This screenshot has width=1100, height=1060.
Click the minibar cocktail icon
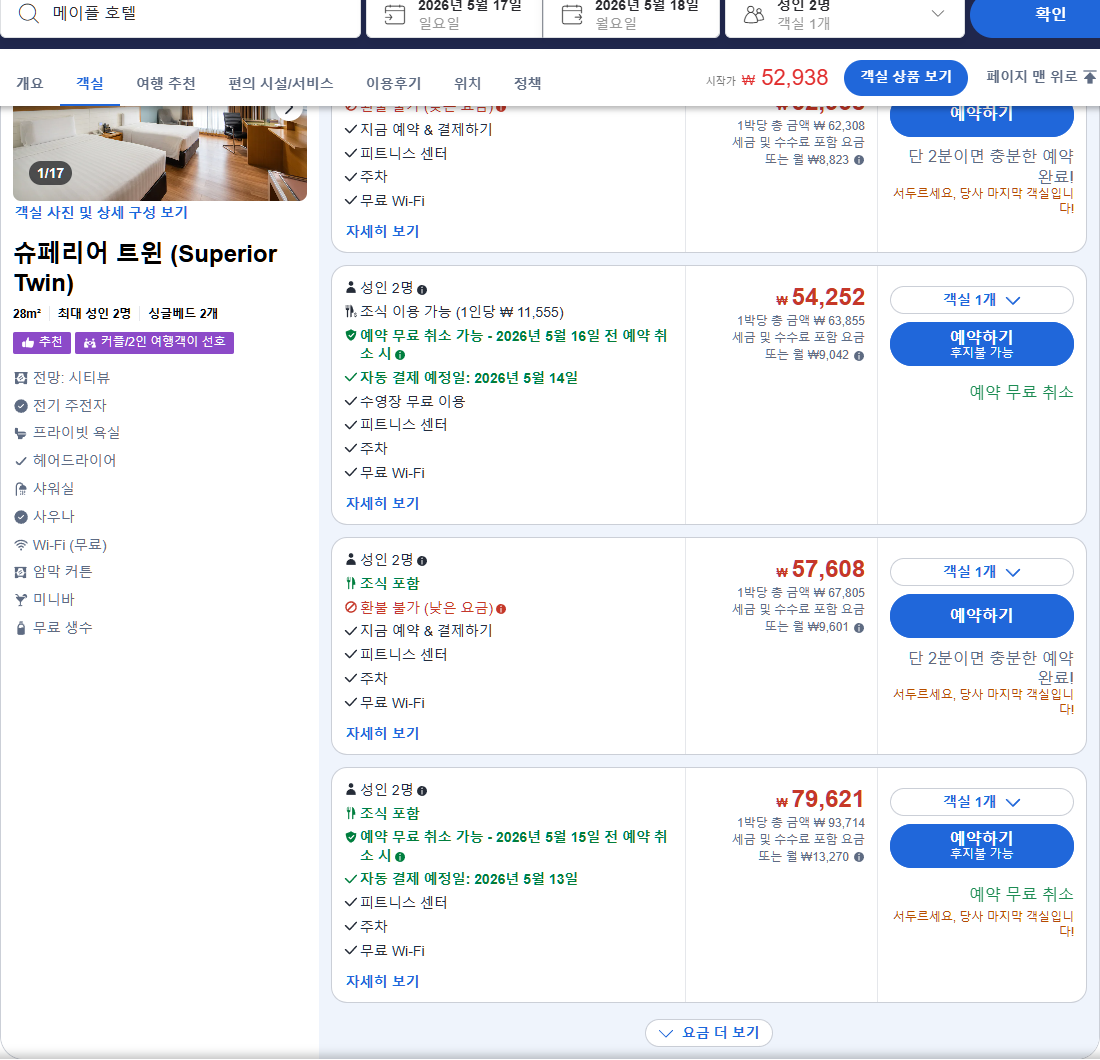click(21, 600)
